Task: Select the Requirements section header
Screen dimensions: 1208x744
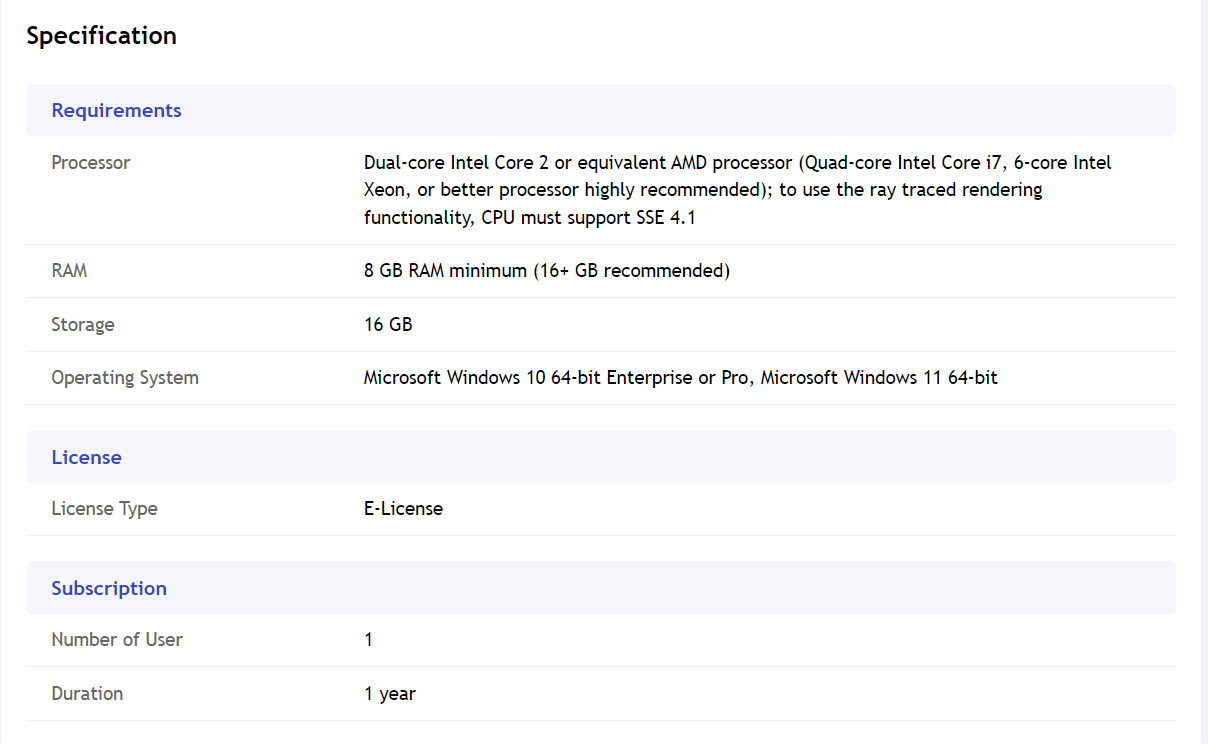Action: pos(116,110)
